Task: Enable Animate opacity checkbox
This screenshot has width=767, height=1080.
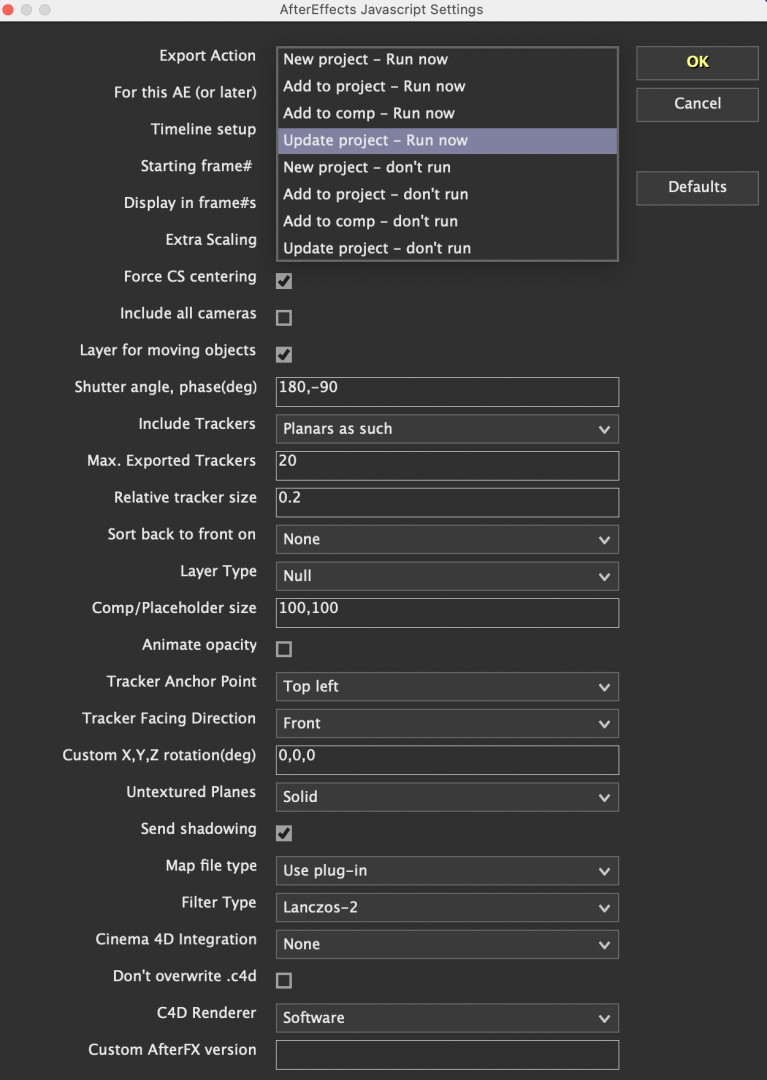Action: pos(284,649)
